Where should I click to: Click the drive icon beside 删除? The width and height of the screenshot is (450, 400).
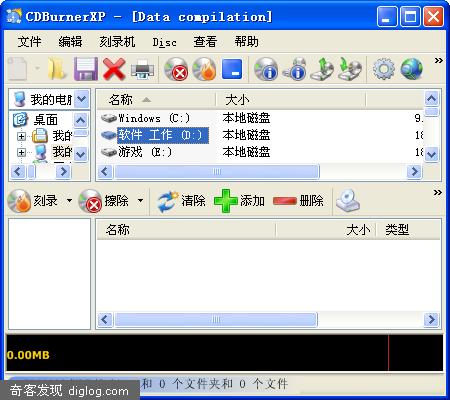[x=348, y=201]
